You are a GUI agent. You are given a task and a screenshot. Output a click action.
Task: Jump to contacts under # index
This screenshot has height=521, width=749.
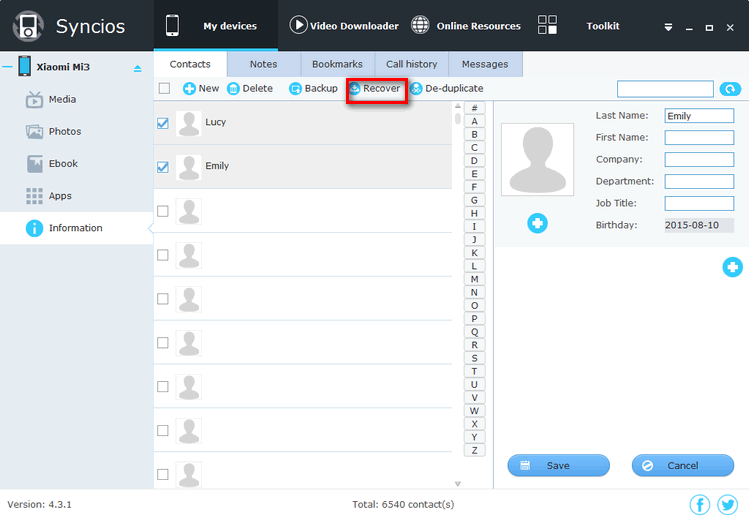[x=474, y=108]
